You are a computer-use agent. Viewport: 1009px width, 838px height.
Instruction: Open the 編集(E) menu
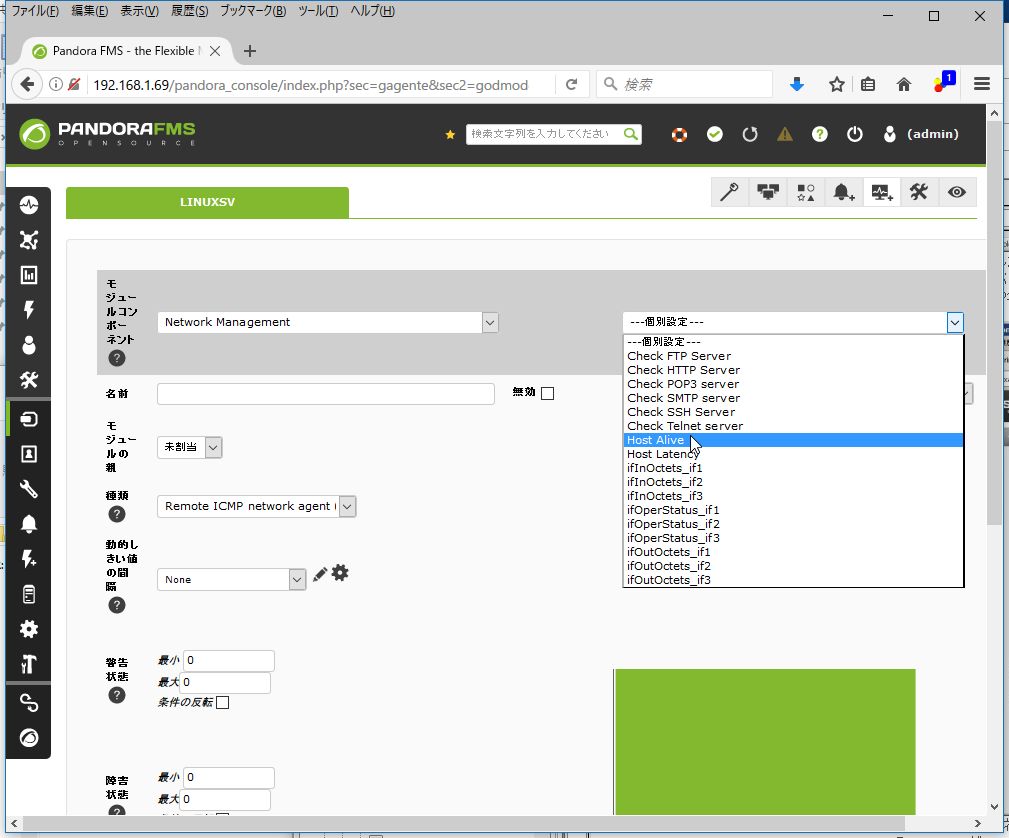point(89,11)
